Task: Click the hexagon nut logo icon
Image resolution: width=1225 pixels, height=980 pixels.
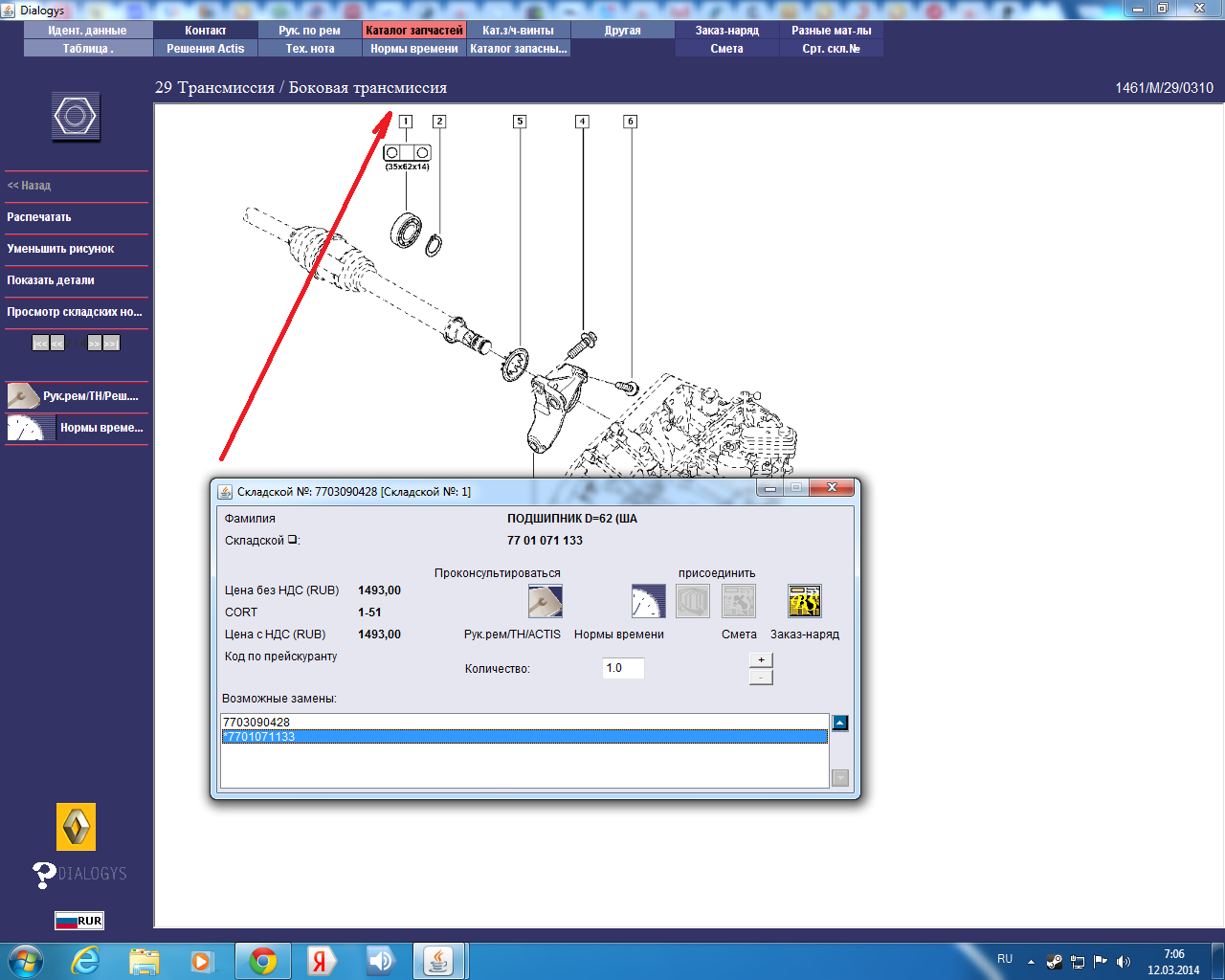Action: 76,118
